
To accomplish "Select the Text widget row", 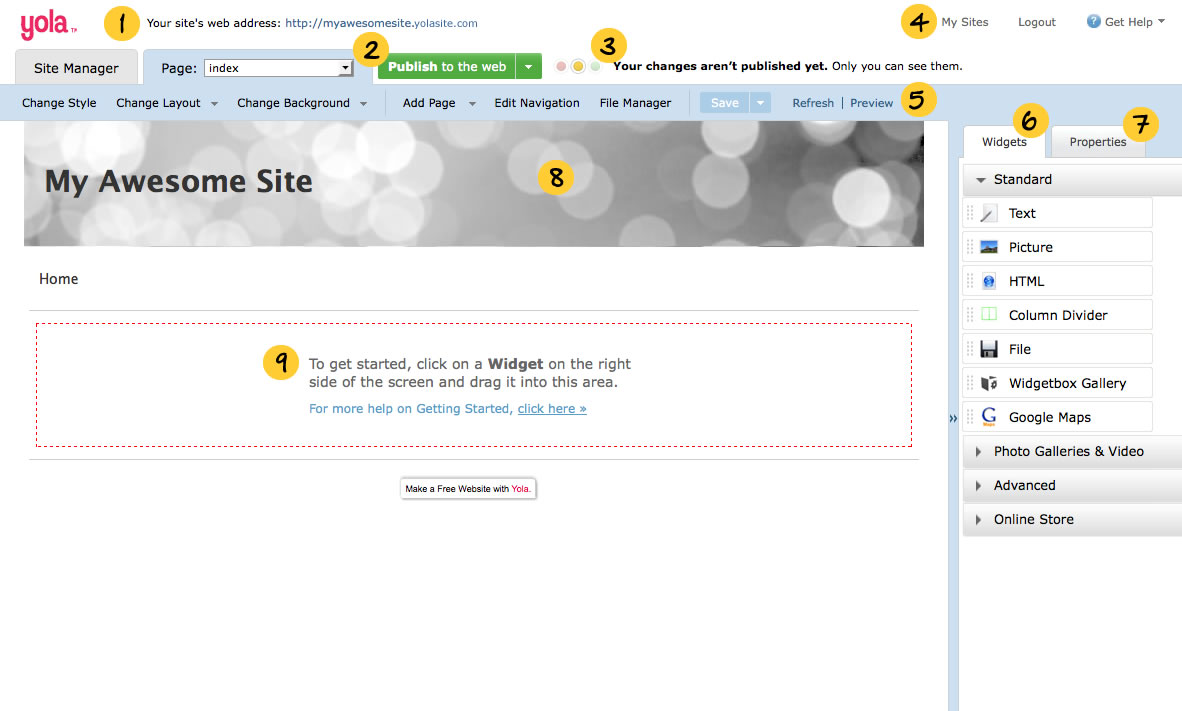I will coord(1058,213).
